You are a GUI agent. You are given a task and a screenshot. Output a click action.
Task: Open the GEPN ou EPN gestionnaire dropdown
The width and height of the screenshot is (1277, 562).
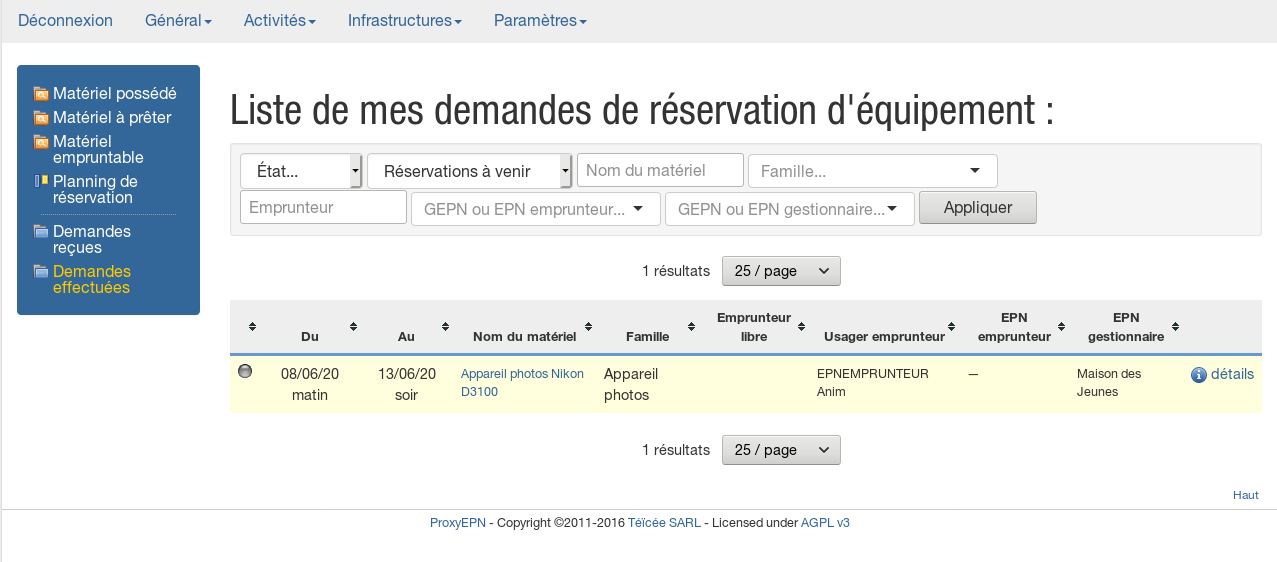tap(789, 209)
